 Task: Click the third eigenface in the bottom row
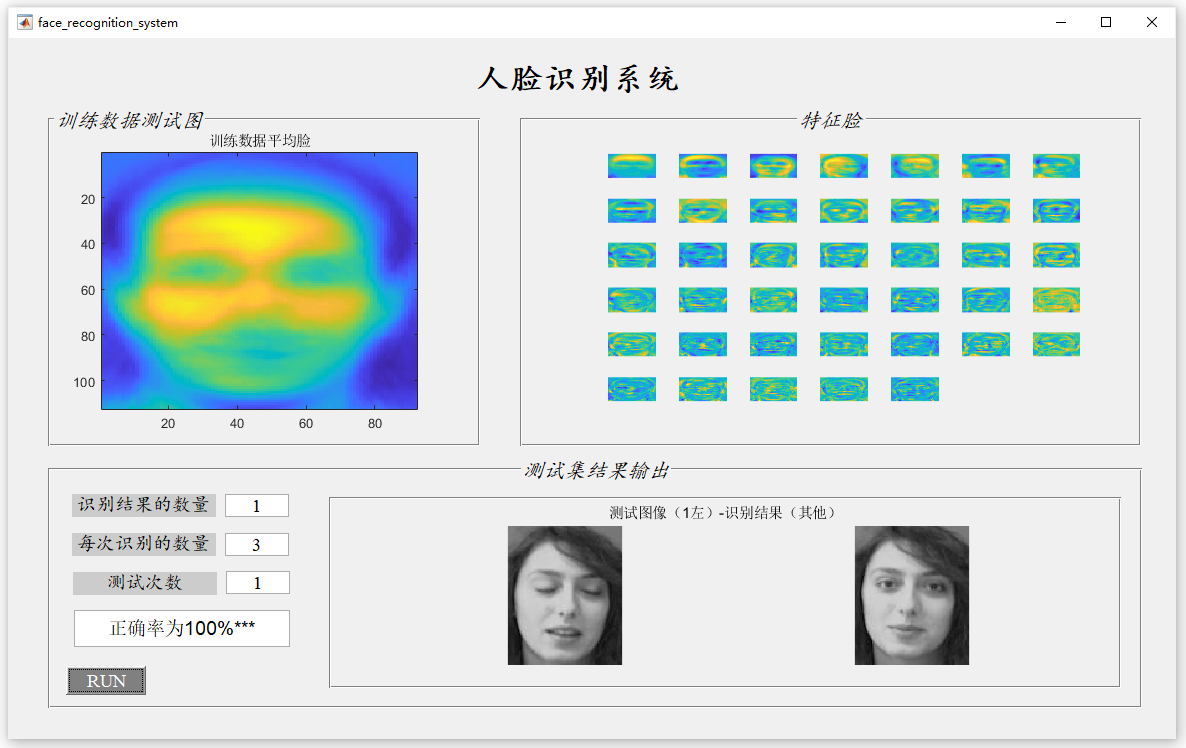(x=773, y=389)
